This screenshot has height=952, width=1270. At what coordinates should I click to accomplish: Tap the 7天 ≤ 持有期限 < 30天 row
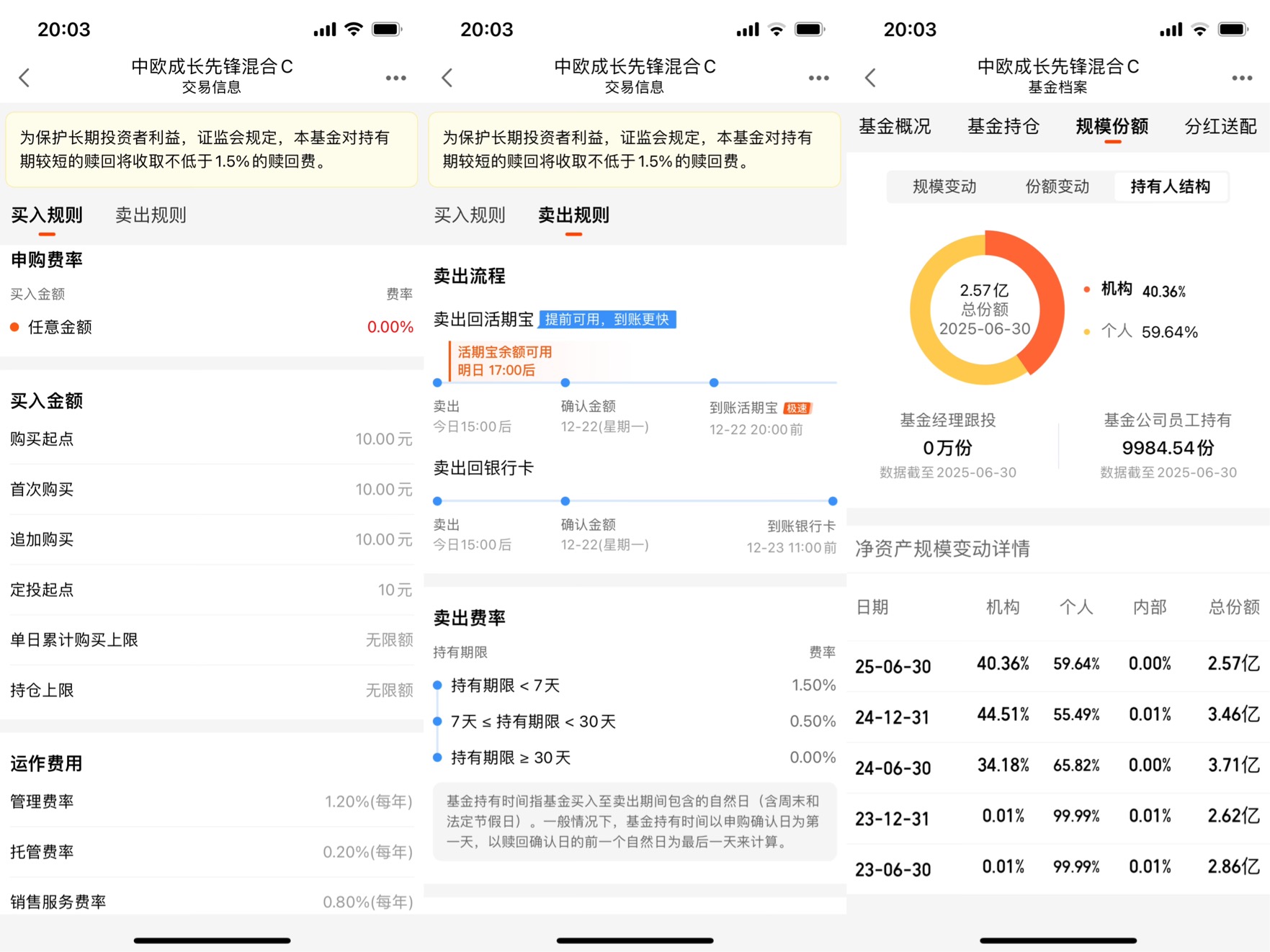pos(635,722)
